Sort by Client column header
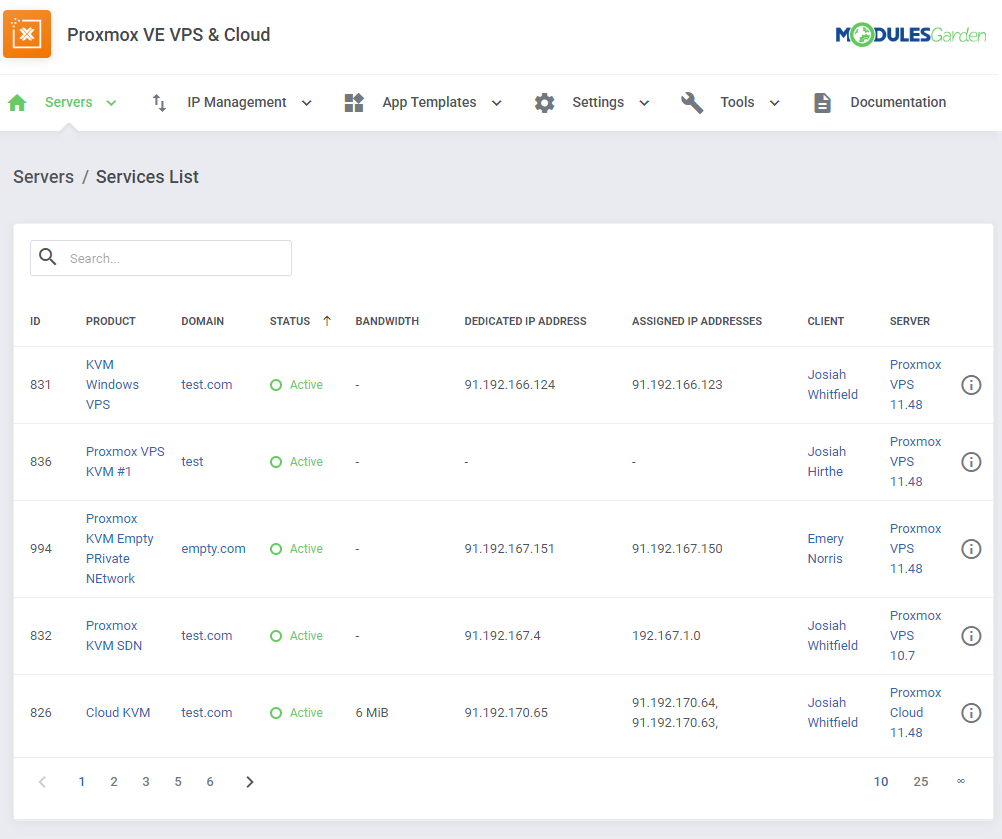Image resolution: width=1002 pixels, height=839 pixels. point(826,321)
